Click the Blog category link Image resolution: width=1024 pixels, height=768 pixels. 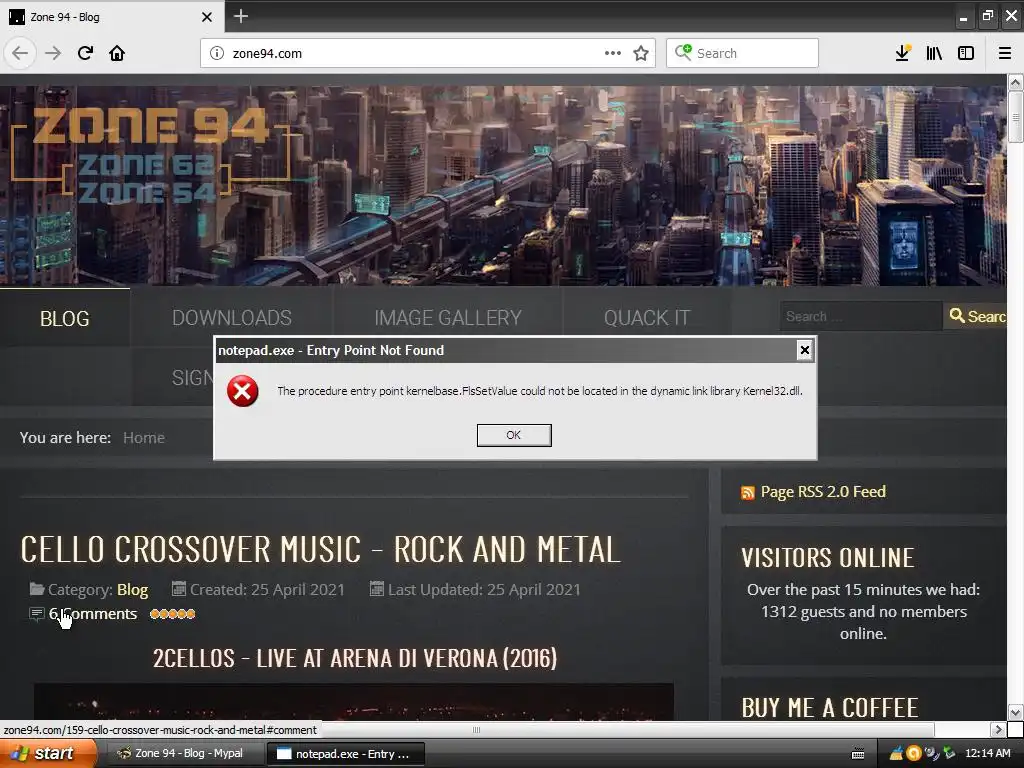click(133, 590)
